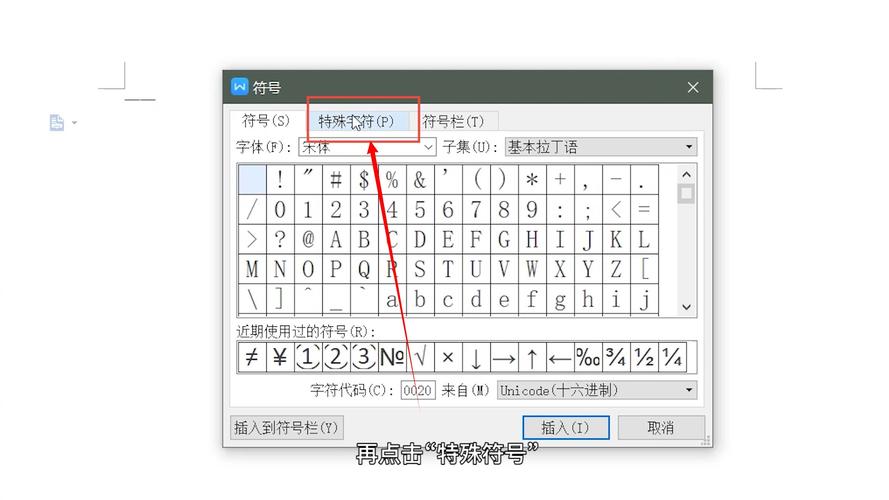Switch to the 符号(S) tab
The image size is (889, 500).
coord(265,121)
